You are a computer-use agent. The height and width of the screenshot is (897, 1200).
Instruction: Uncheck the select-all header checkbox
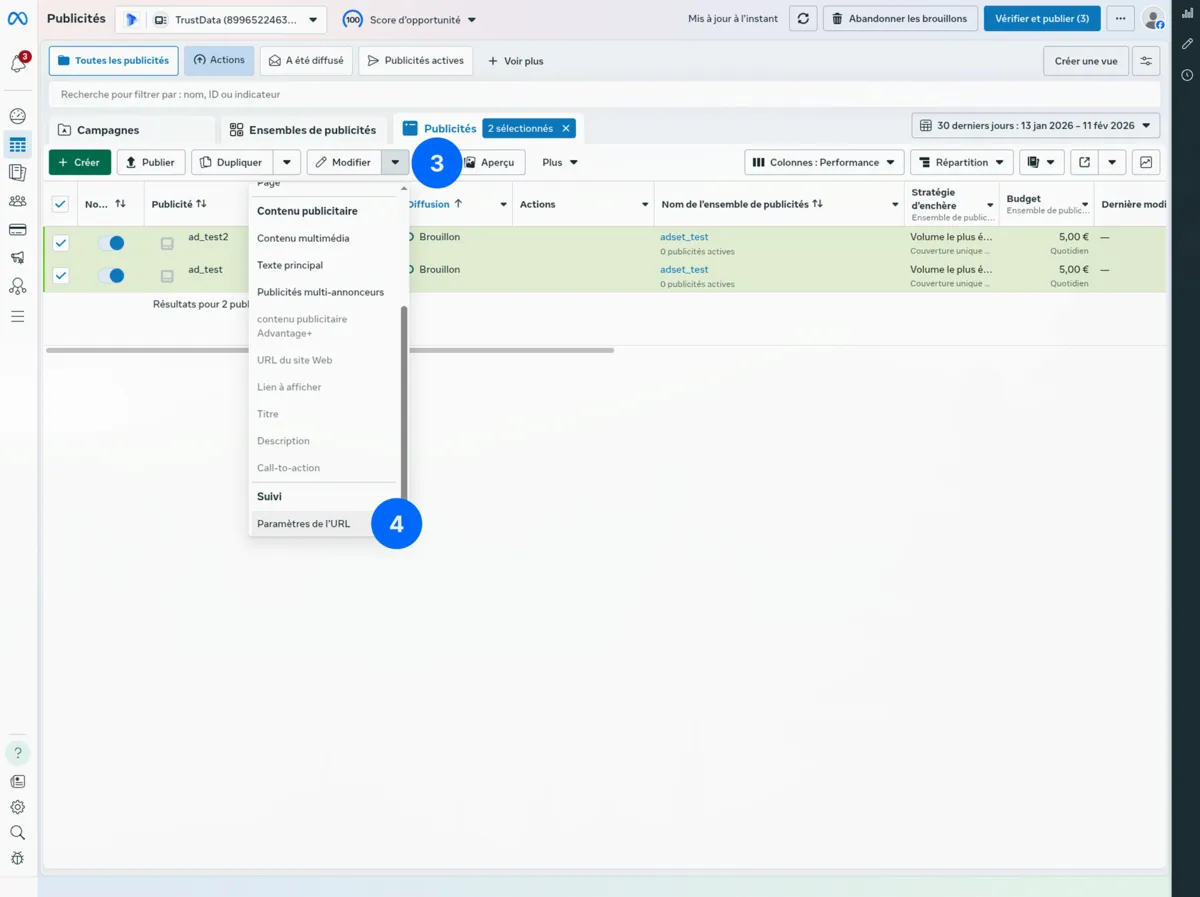pyautogui.click(x=59, y=203)
